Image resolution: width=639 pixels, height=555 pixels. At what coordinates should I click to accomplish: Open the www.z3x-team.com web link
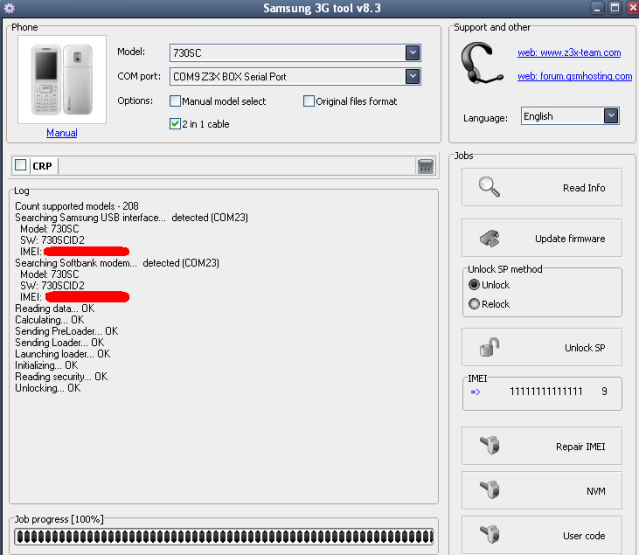tap(569, 53)
